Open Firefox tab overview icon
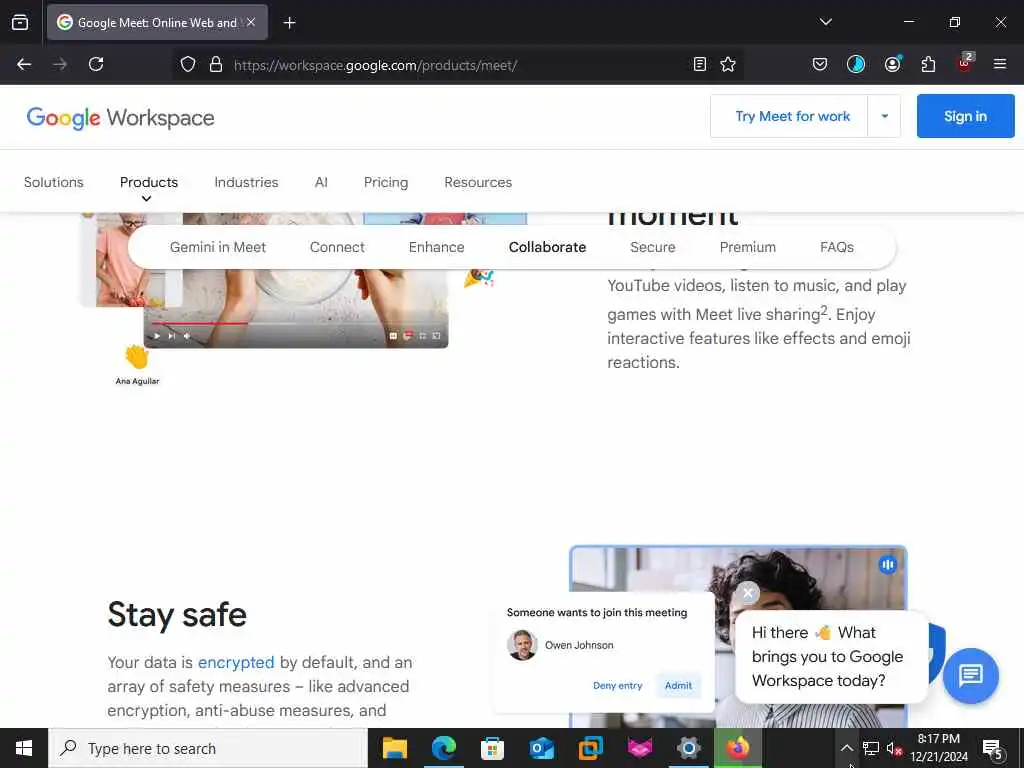 20,23
